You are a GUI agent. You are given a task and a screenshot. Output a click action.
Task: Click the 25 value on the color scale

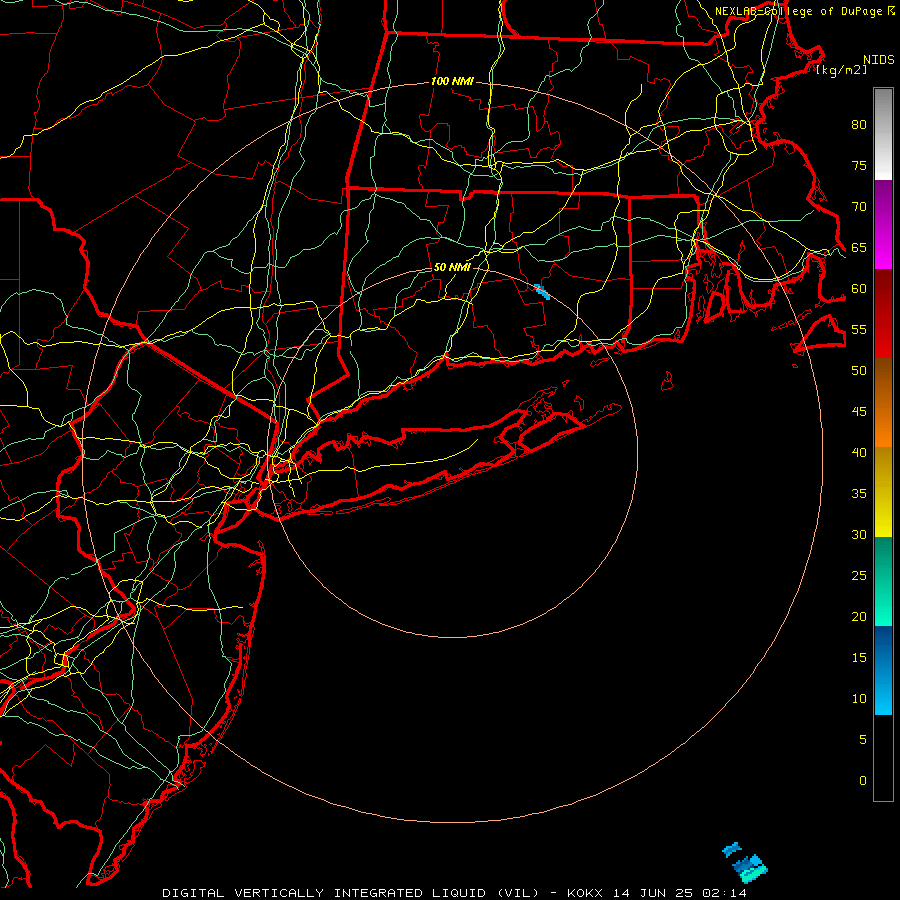pyautogui.click(x=859, y=576)
